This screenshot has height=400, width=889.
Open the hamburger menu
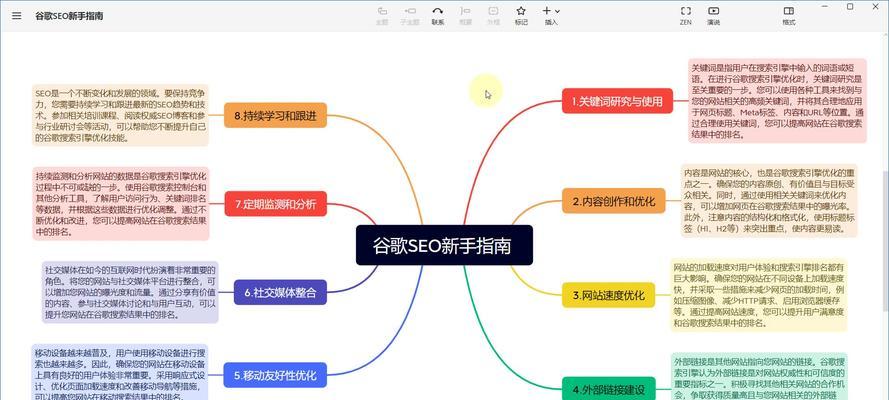coord(16,16)
